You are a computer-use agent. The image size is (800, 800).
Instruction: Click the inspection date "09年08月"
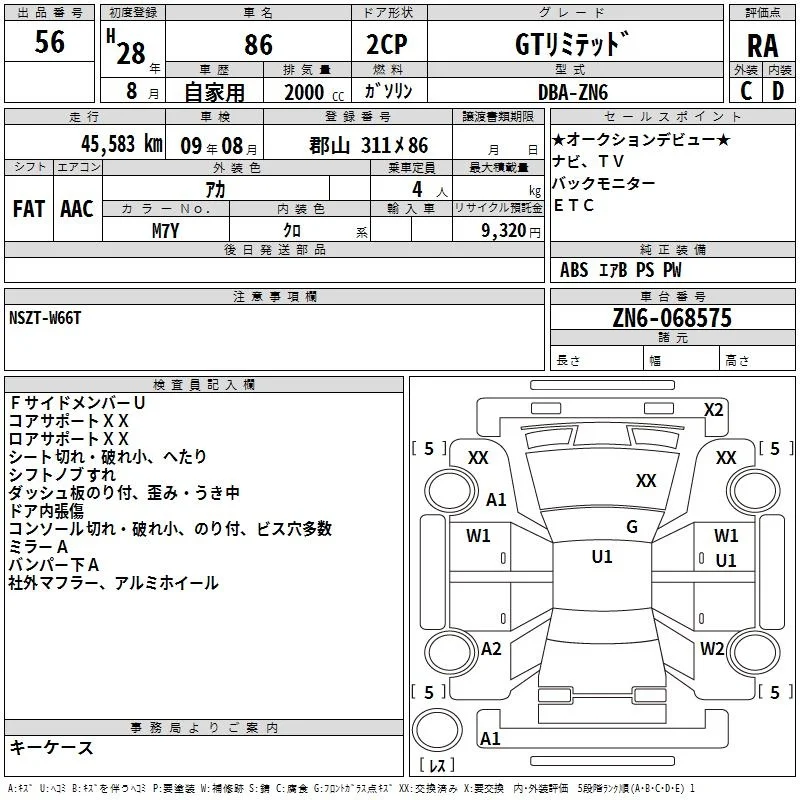[x=218, y=146]
